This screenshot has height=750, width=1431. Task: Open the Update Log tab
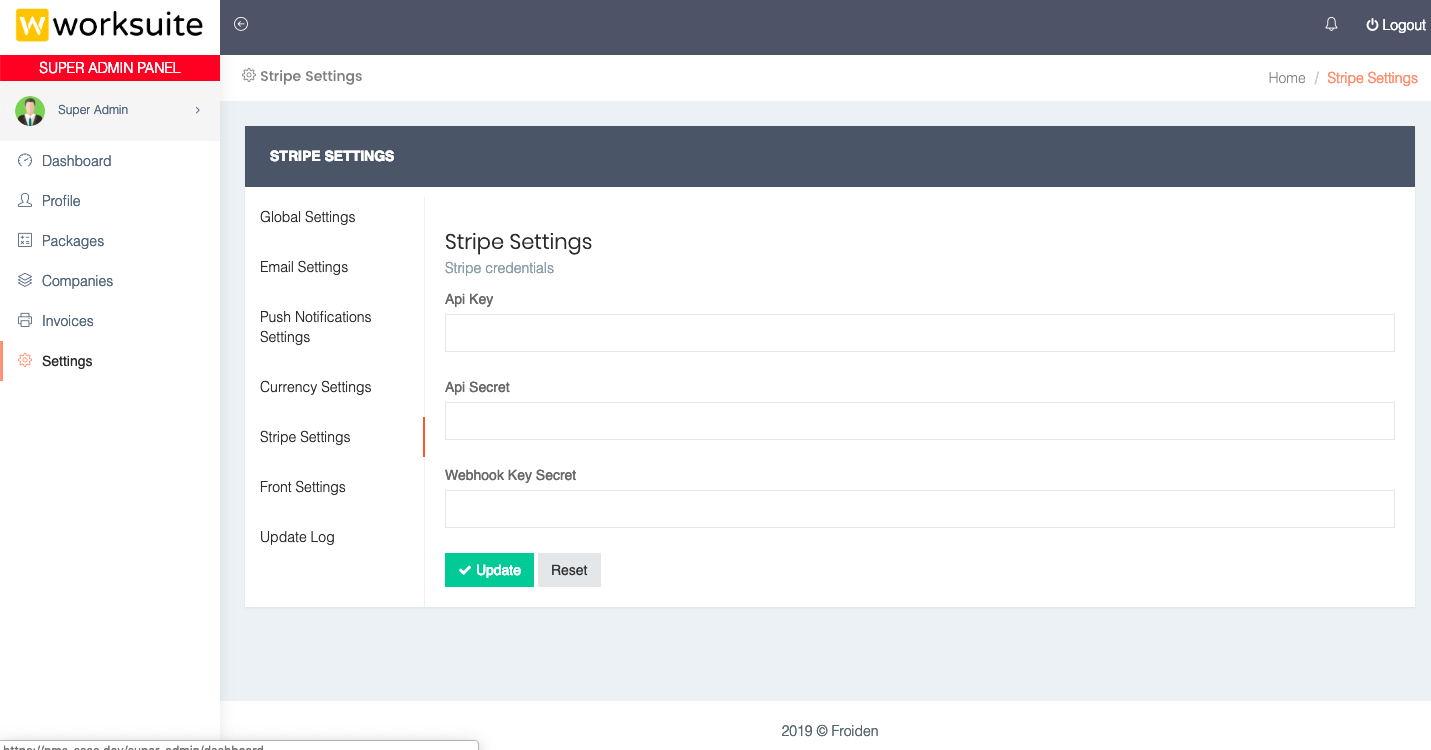(297, 537)
